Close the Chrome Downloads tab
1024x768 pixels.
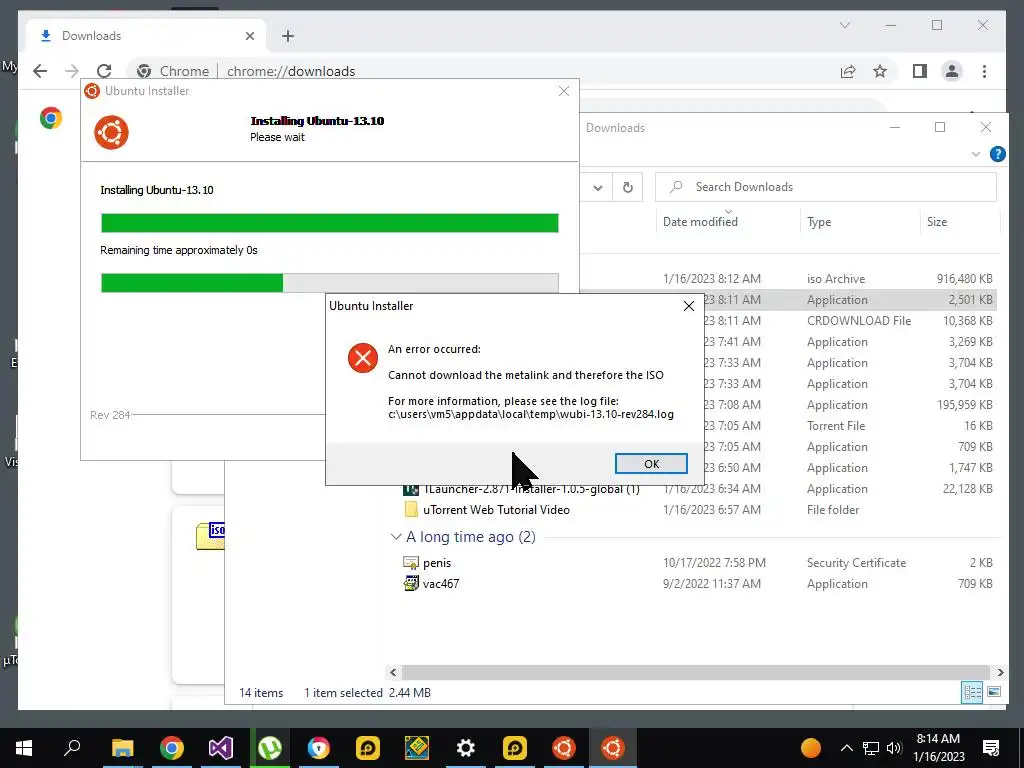coord(249,36)
